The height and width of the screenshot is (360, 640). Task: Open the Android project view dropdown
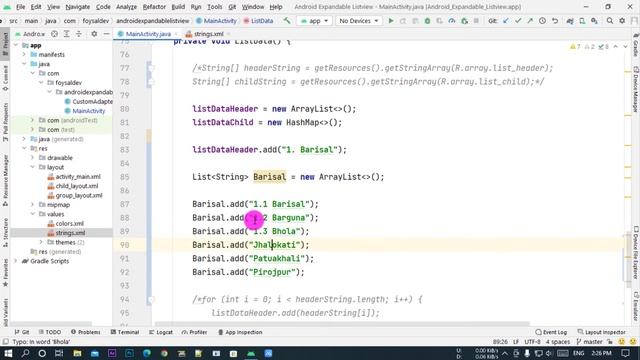coord(30,34)
